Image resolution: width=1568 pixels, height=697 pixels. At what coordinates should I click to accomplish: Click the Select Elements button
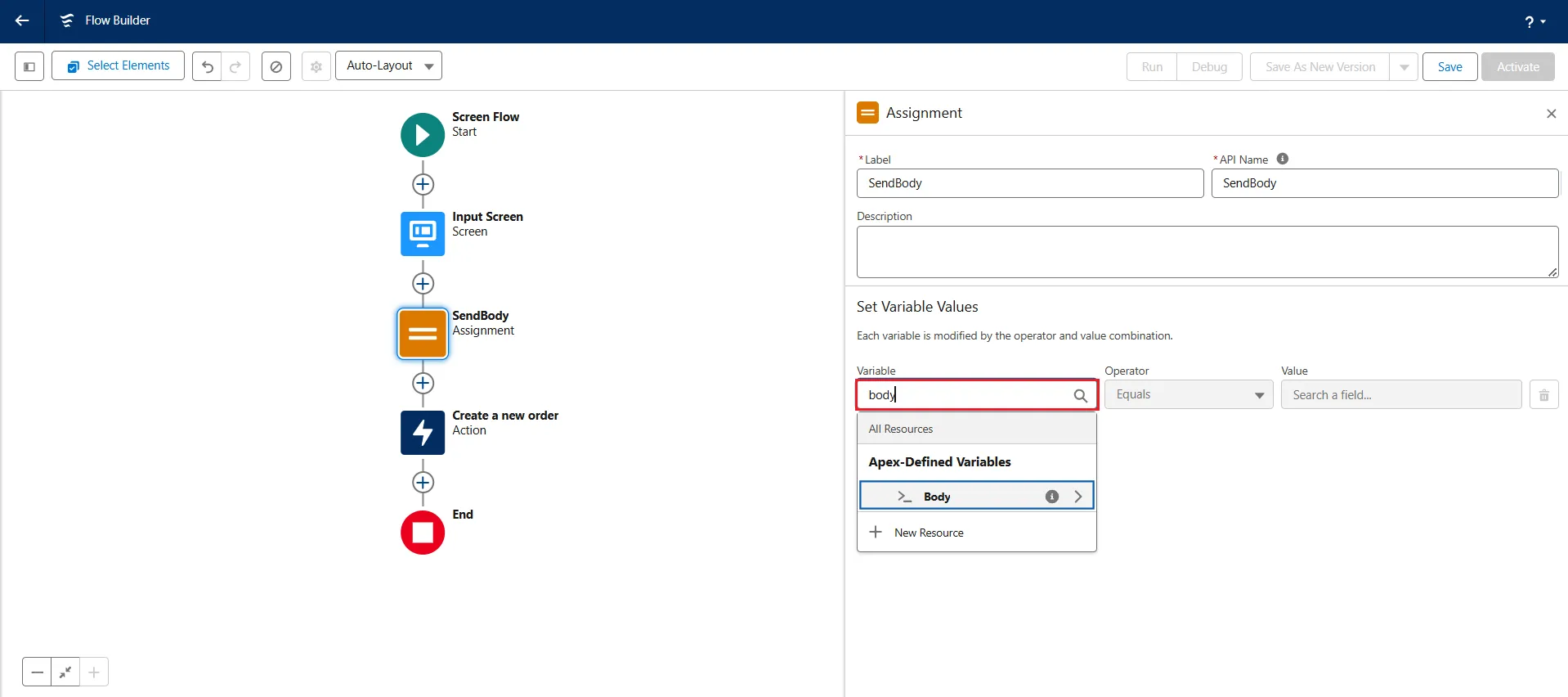119,65
